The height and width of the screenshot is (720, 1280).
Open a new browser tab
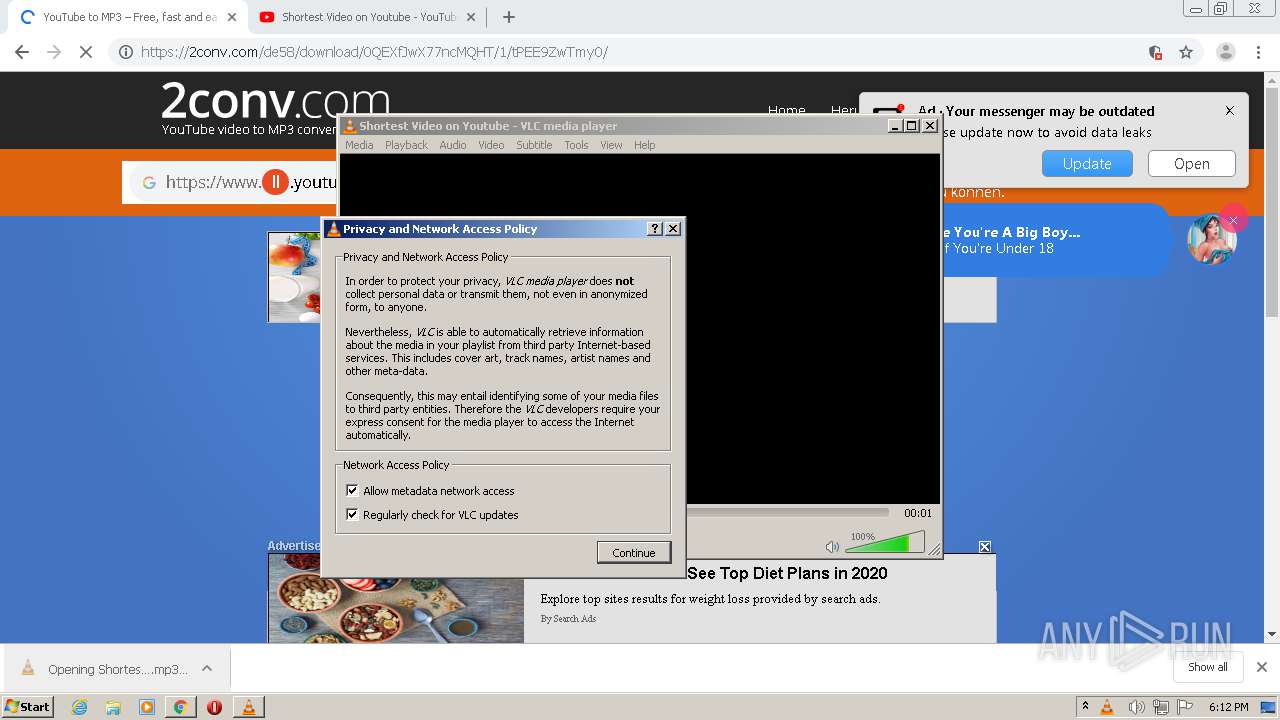pos(509,17)
